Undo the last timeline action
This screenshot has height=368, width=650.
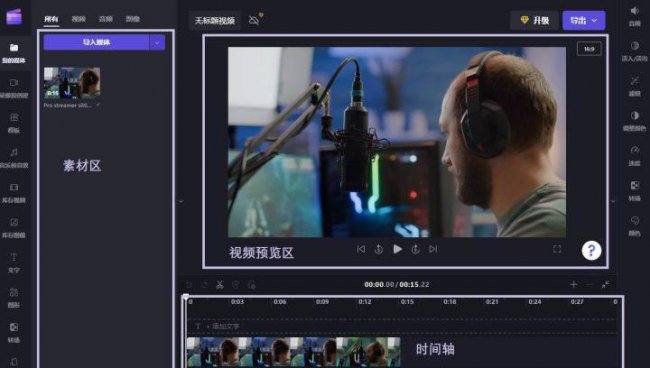pyautogui.click(x=189, y=285)
